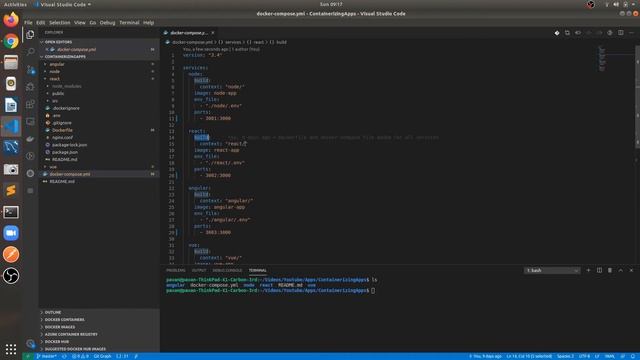Expand the Docker Hub section

pos(99,342)
